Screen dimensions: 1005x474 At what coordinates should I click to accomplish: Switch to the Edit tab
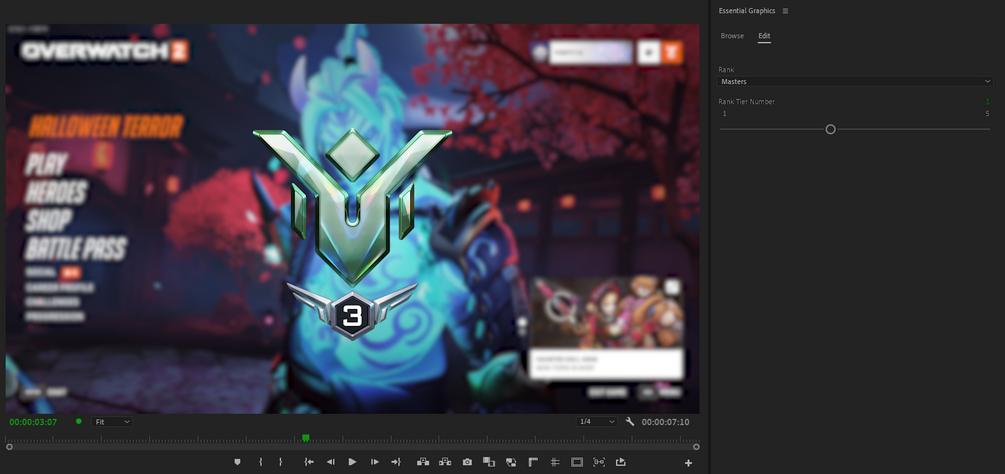coord(764,36)
